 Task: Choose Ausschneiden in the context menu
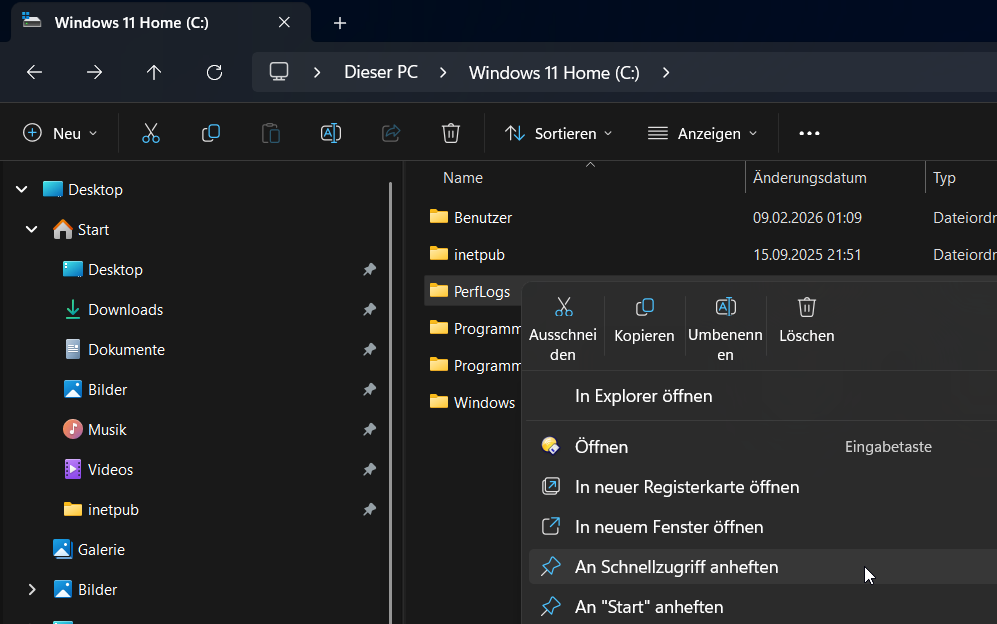click(x=563, y=329)
